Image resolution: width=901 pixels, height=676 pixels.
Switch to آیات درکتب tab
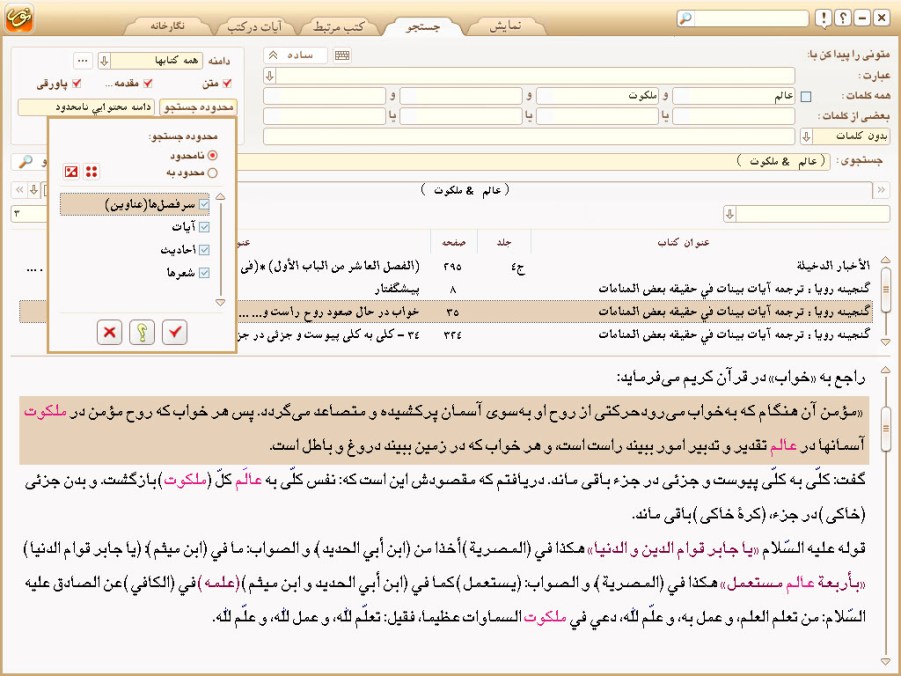tap(255, 26)
